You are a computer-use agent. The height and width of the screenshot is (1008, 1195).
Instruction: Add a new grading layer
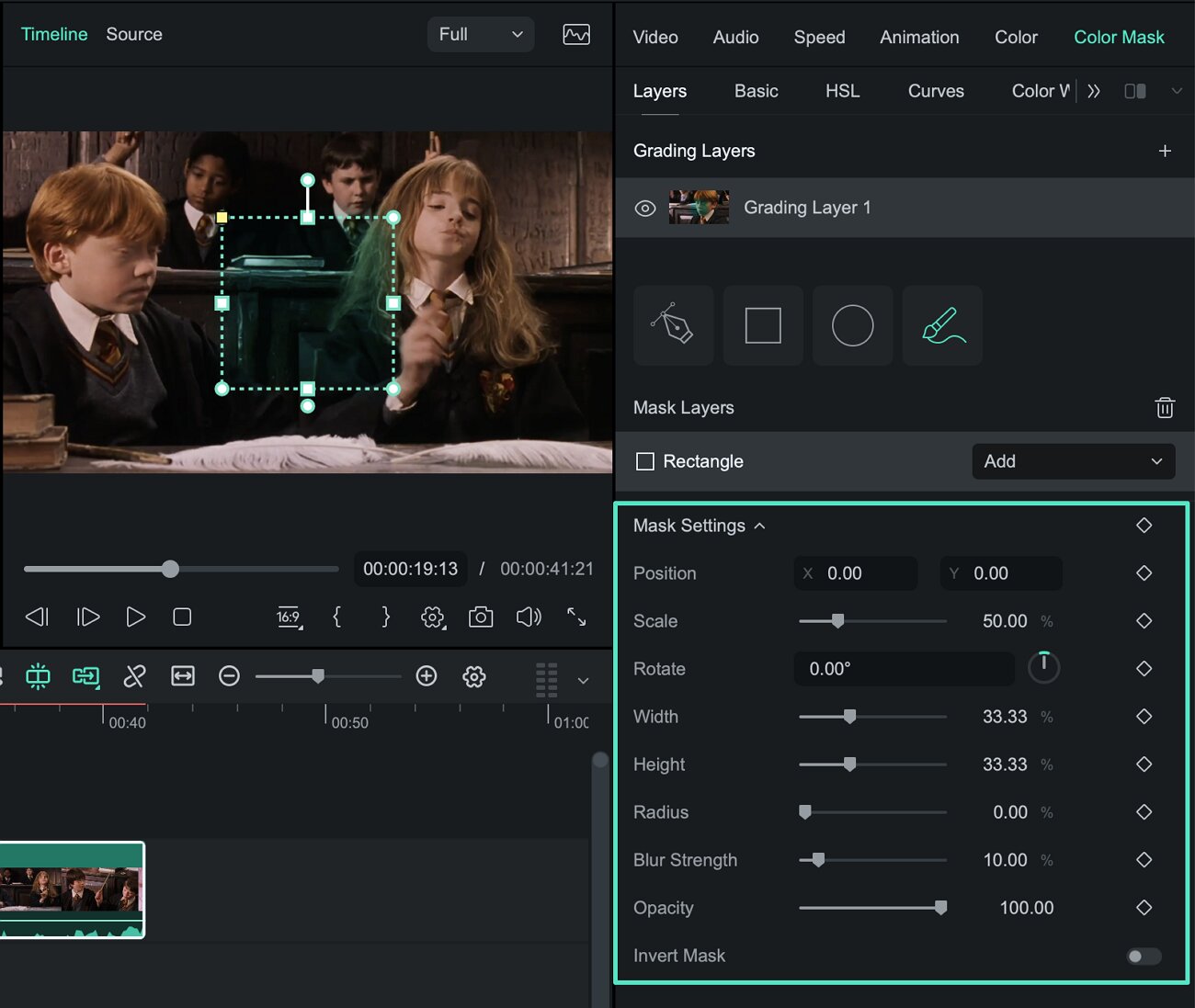click(1165, 151)
